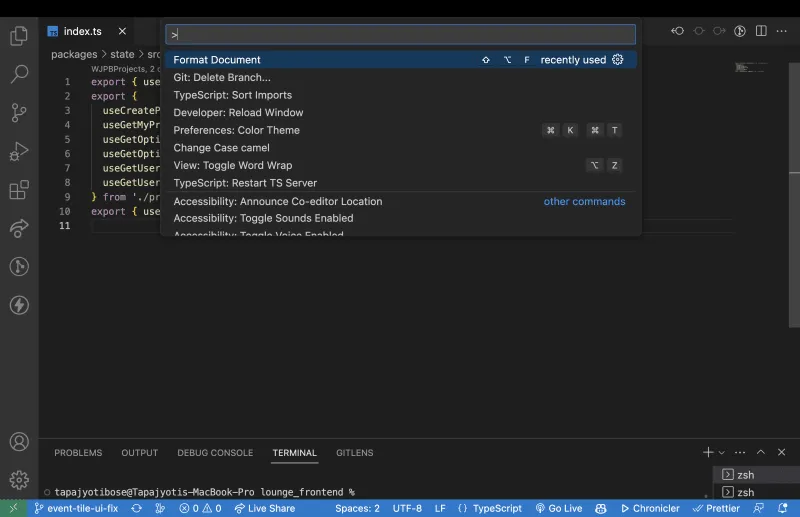Image resolution: width=800 pixels, height=517 pixels.
Task: Run Developer: Reload Window command
Action: (x=401, y=113)
